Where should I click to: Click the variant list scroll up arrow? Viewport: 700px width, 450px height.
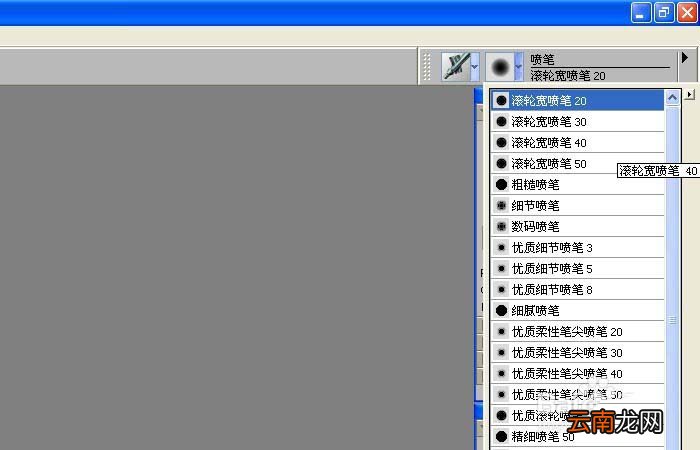click(672, 97)
